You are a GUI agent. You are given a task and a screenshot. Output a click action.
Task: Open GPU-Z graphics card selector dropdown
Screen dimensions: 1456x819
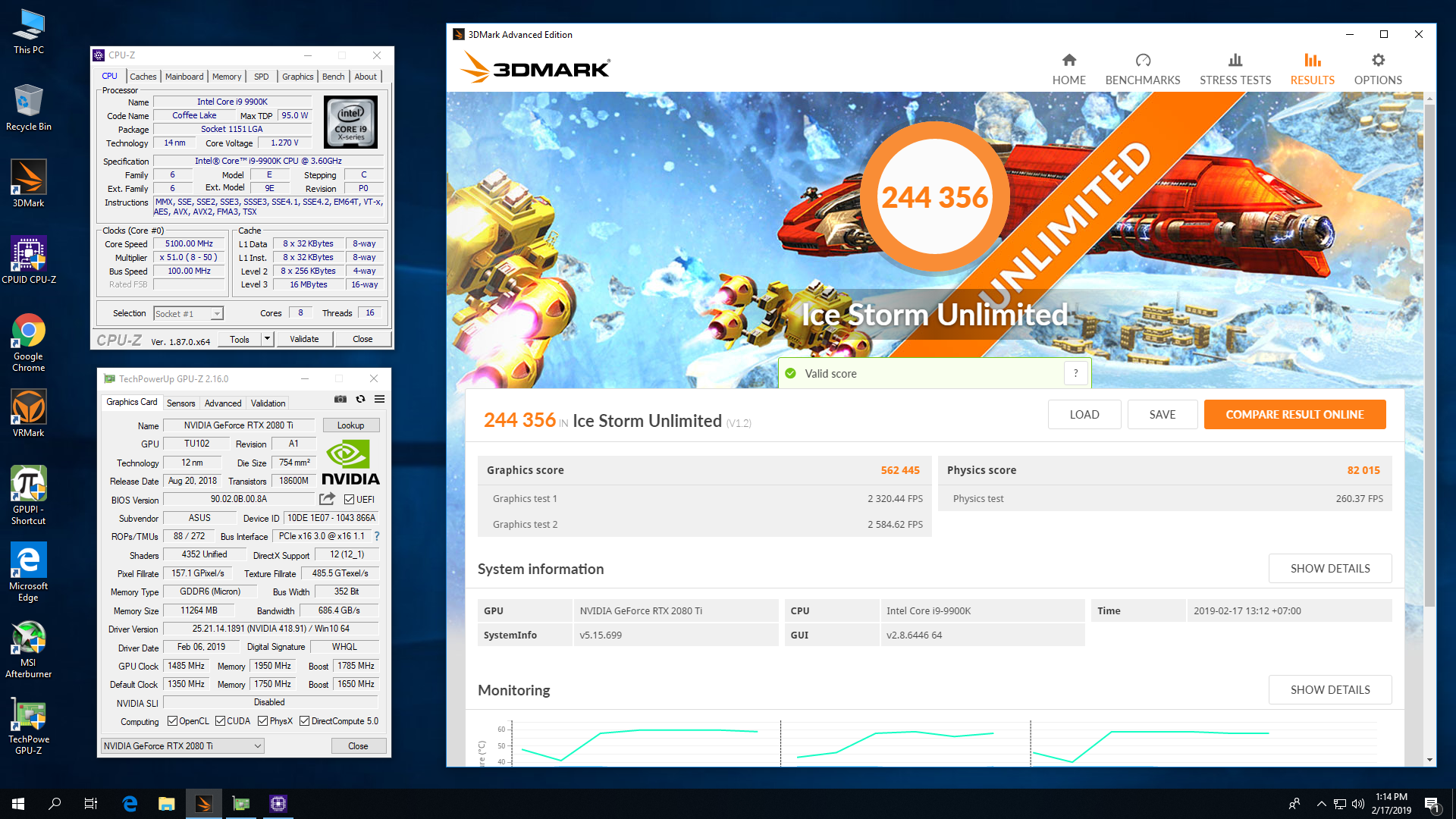click(x=182, y=746)
